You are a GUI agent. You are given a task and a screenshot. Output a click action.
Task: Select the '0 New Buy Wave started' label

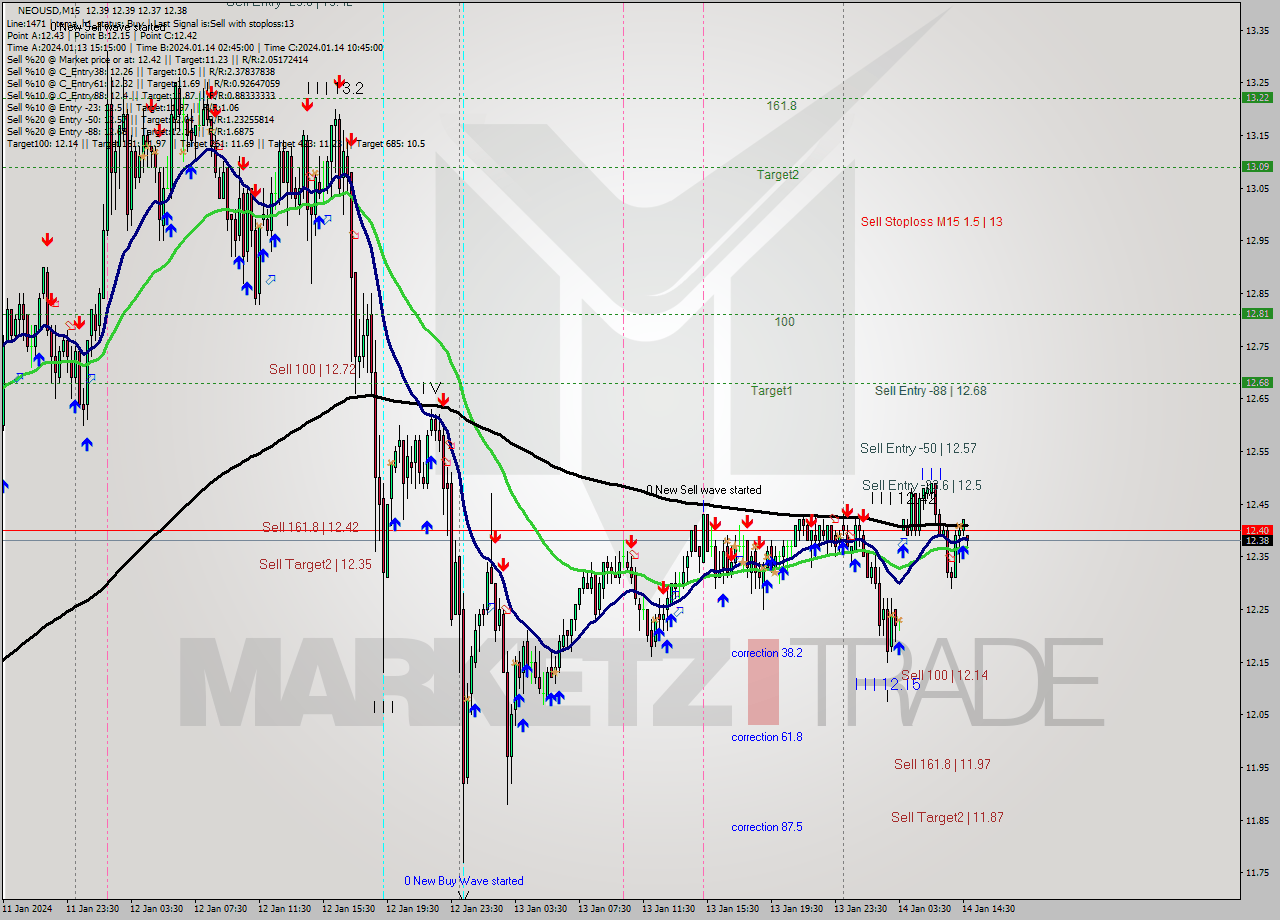463,881
